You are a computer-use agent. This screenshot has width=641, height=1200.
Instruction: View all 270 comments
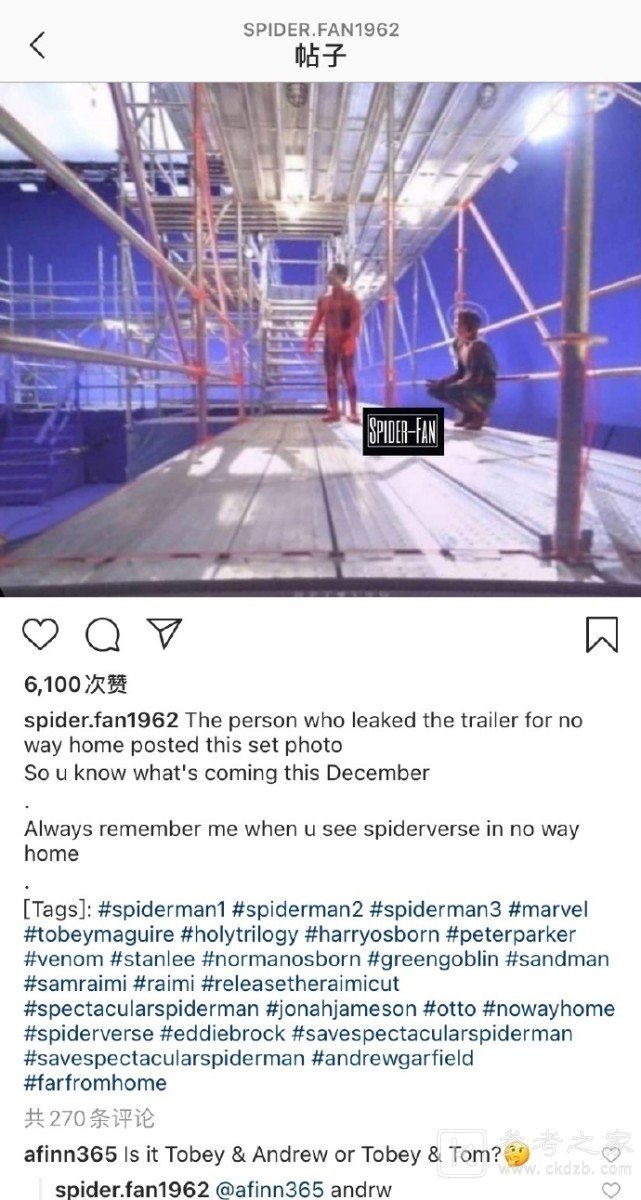coord(90,1118)
